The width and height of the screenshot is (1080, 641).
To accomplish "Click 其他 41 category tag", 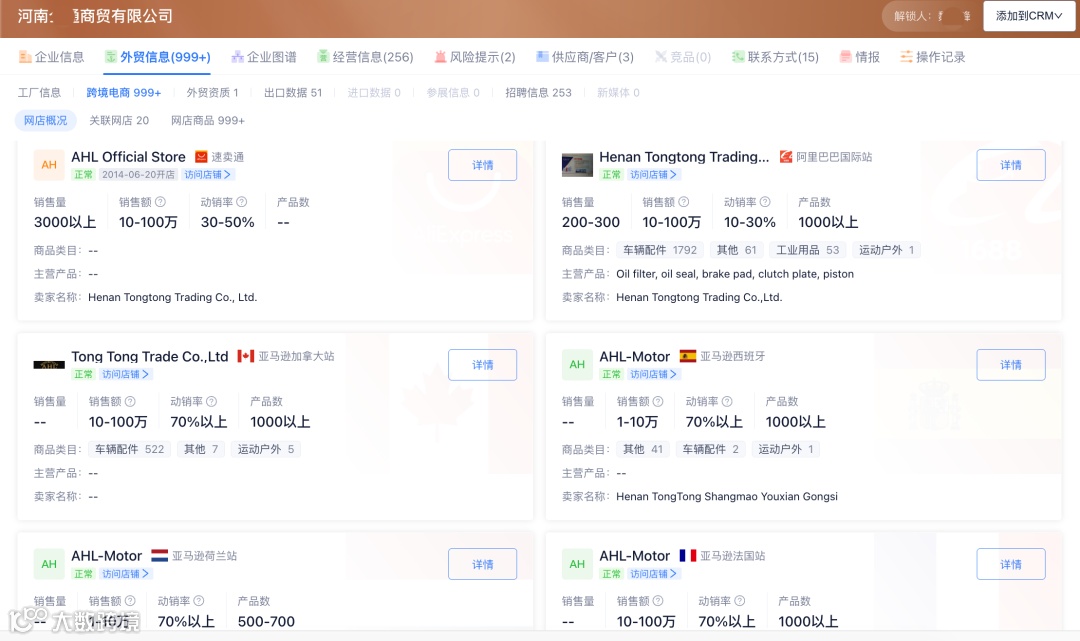I will (x=643, y=450).
